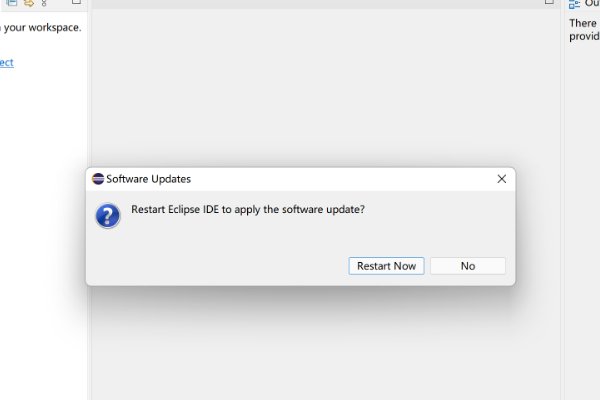Screen dimensions: 600x400
Task: Click the Restart Now button
Action: [x=386, y=266]
